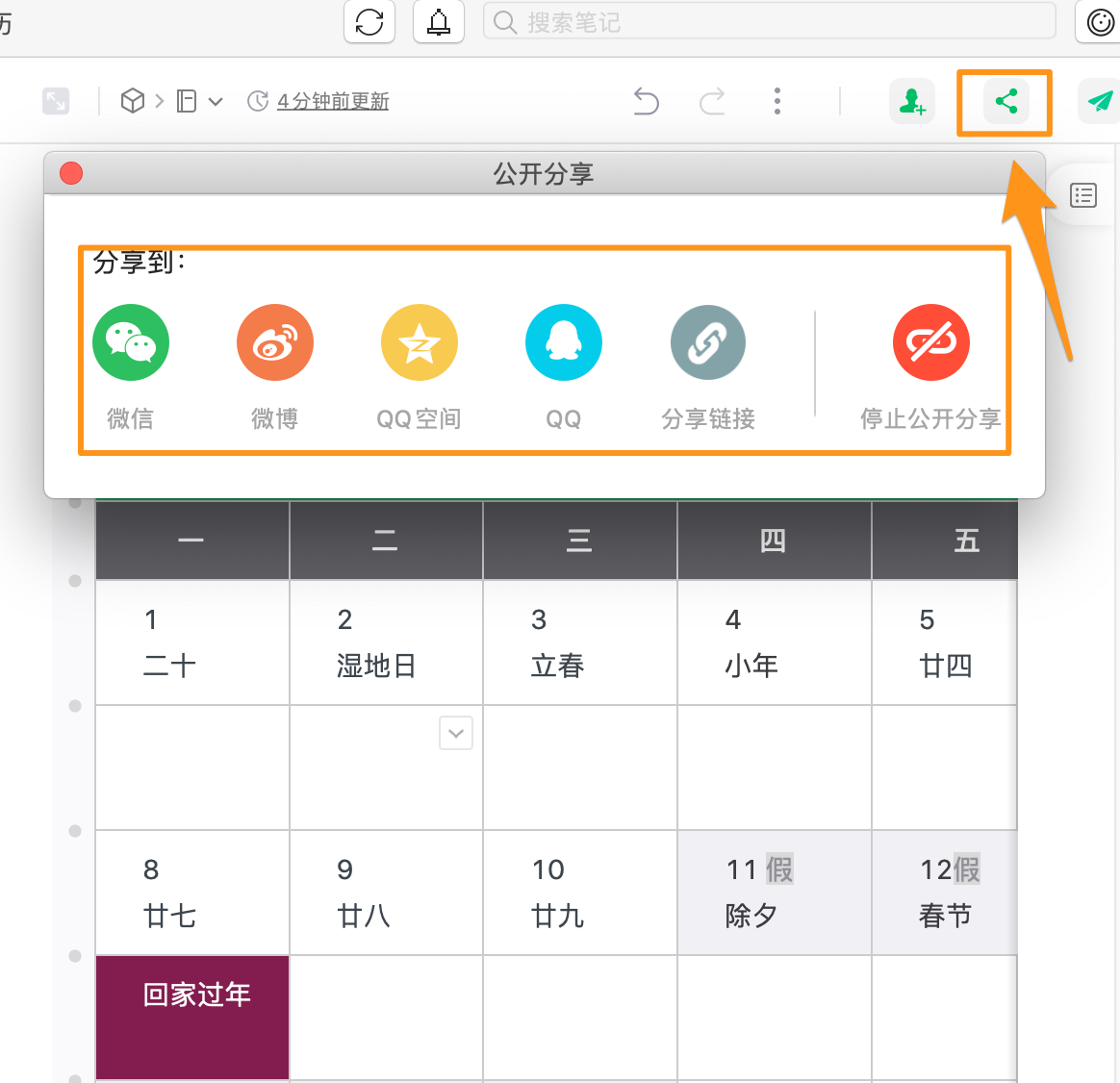Select the calendar cell '11 除夕'

click(x=775, y=893)
